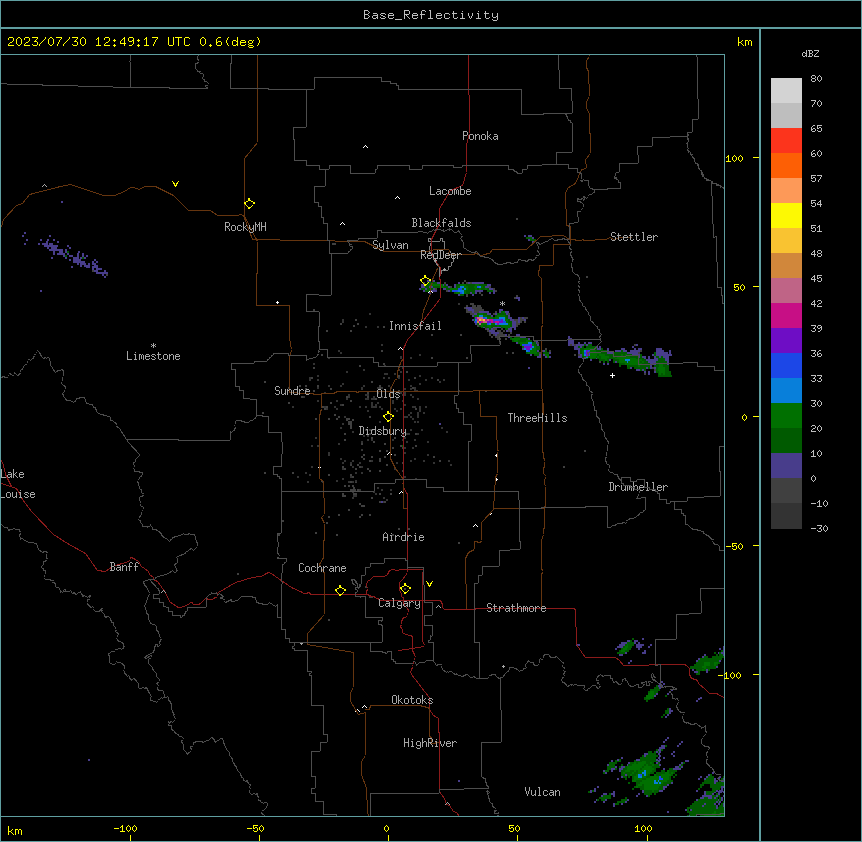
Task: Click the Limestone label
Action: point(153,356)
